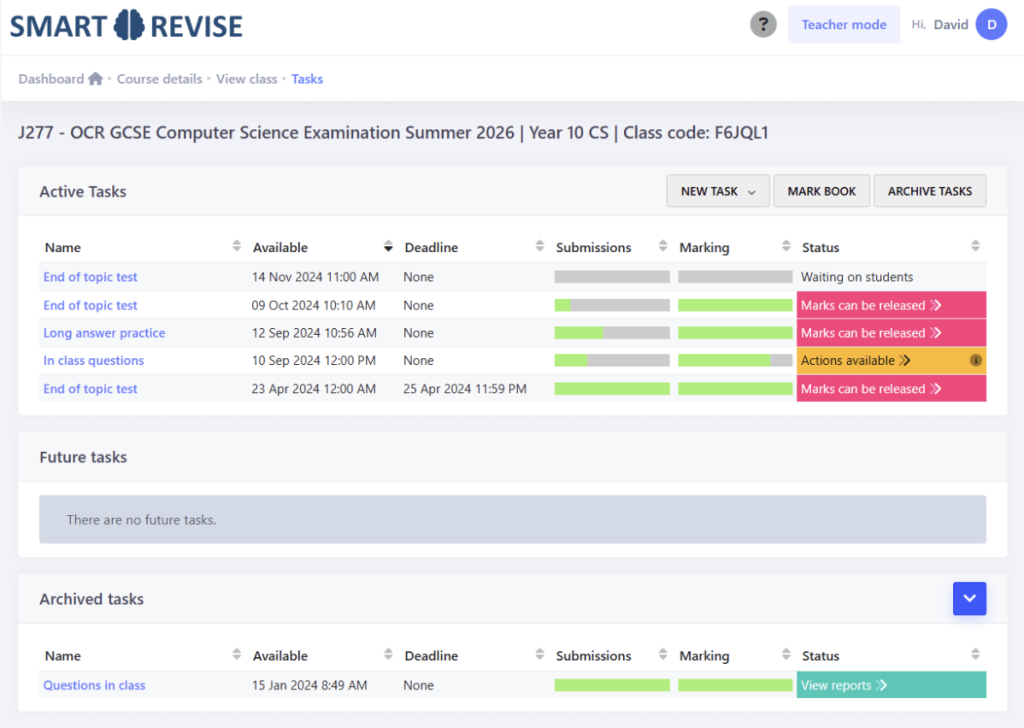1024x728 pixels.
Task: Click the Dashboard home icon
Action: 95,79
